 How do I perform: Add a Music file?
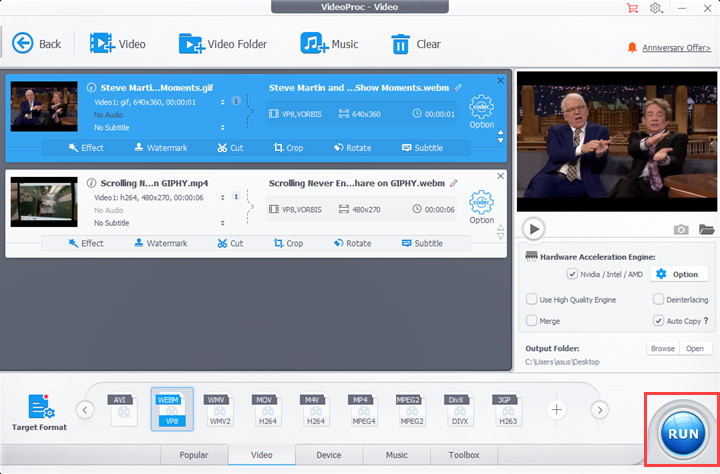coord(329,44)
